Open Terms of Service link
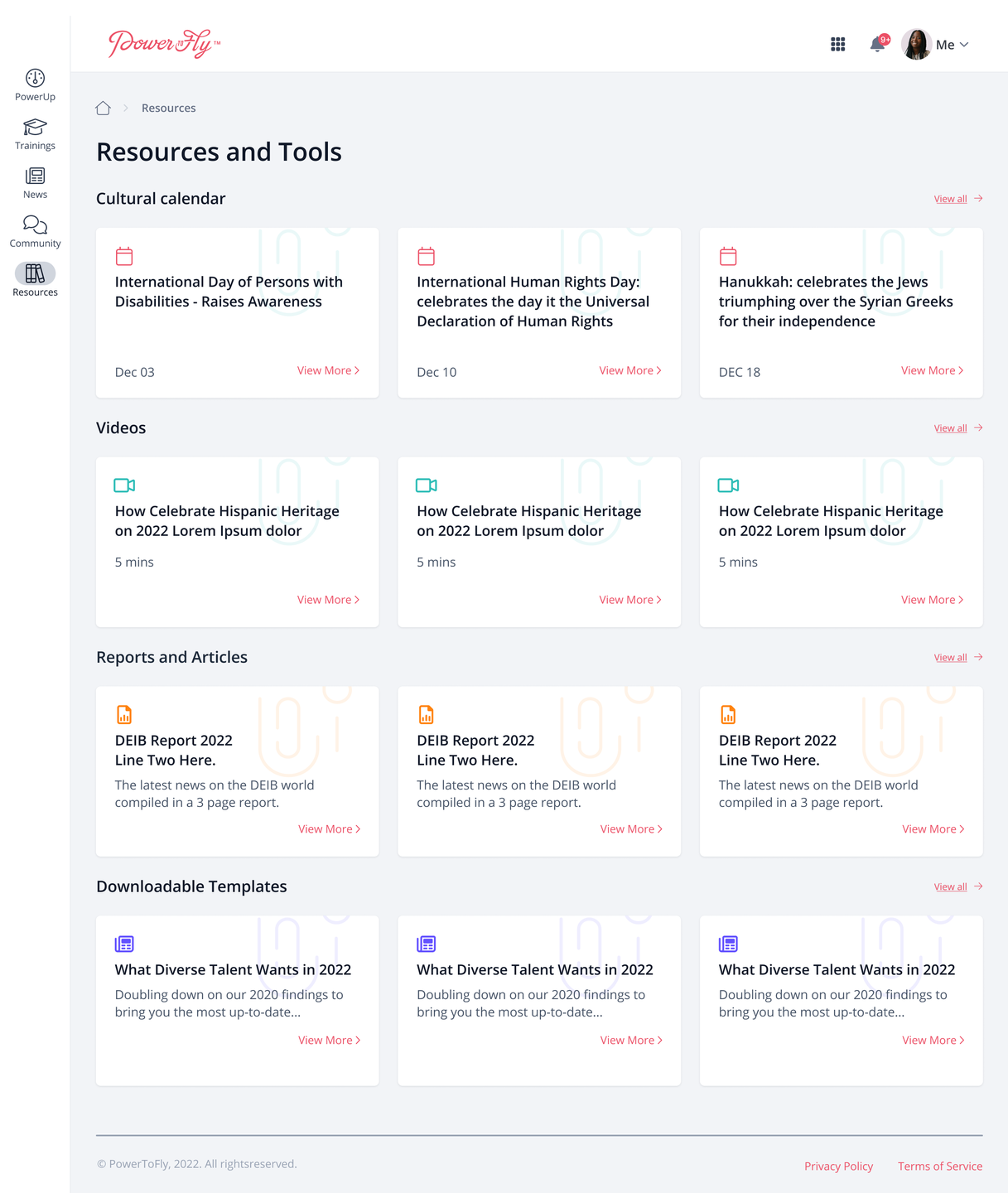The image size is (1008, 1193). pos(940,1166)
